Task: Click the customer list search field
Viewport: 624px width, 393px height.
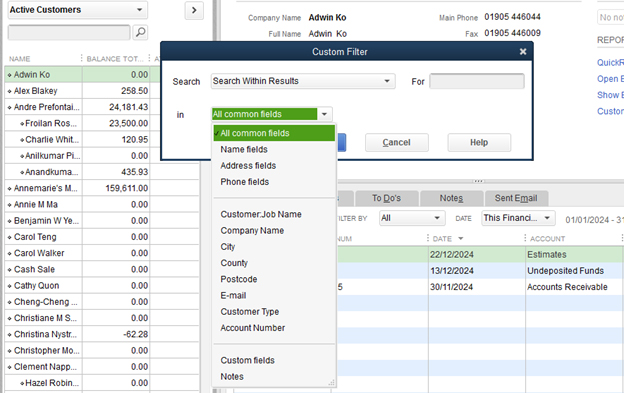Action: [69, 33]
